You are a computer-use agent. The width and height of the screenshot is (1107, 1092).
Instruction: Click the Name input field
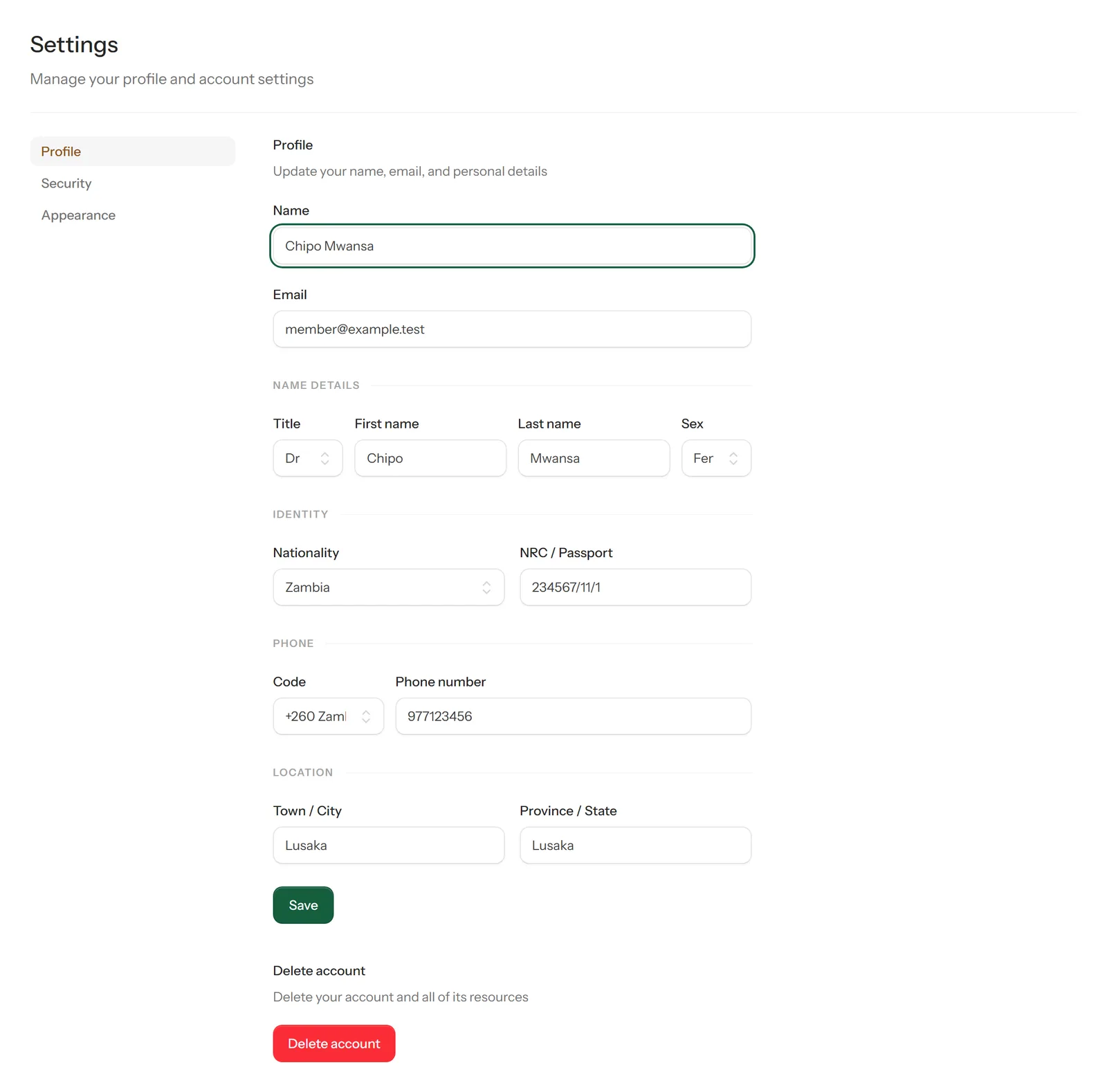coord(512,246)
